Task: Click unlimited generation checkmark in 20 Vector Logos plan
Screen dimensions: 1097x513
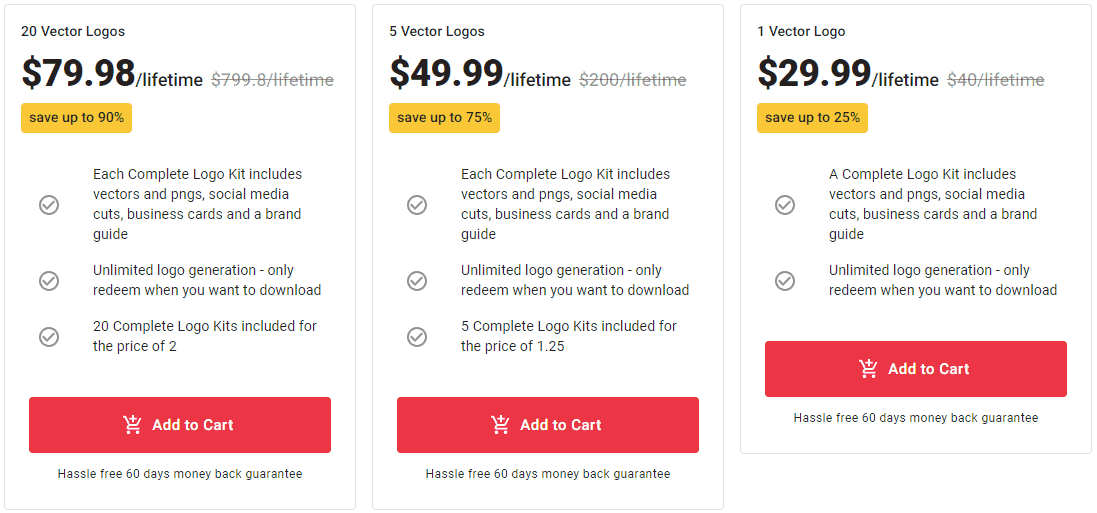Action: [x=49, y=281]
